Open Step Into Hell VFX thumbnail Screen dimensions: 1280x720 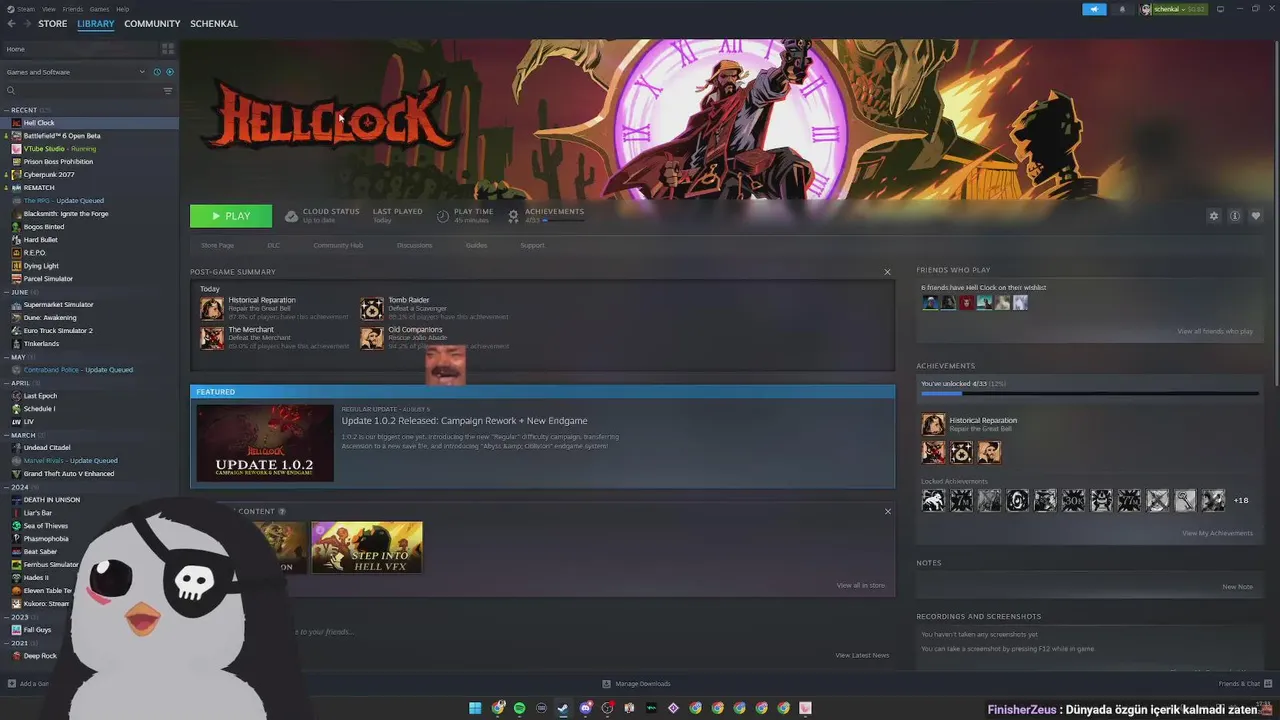[367, 547]
